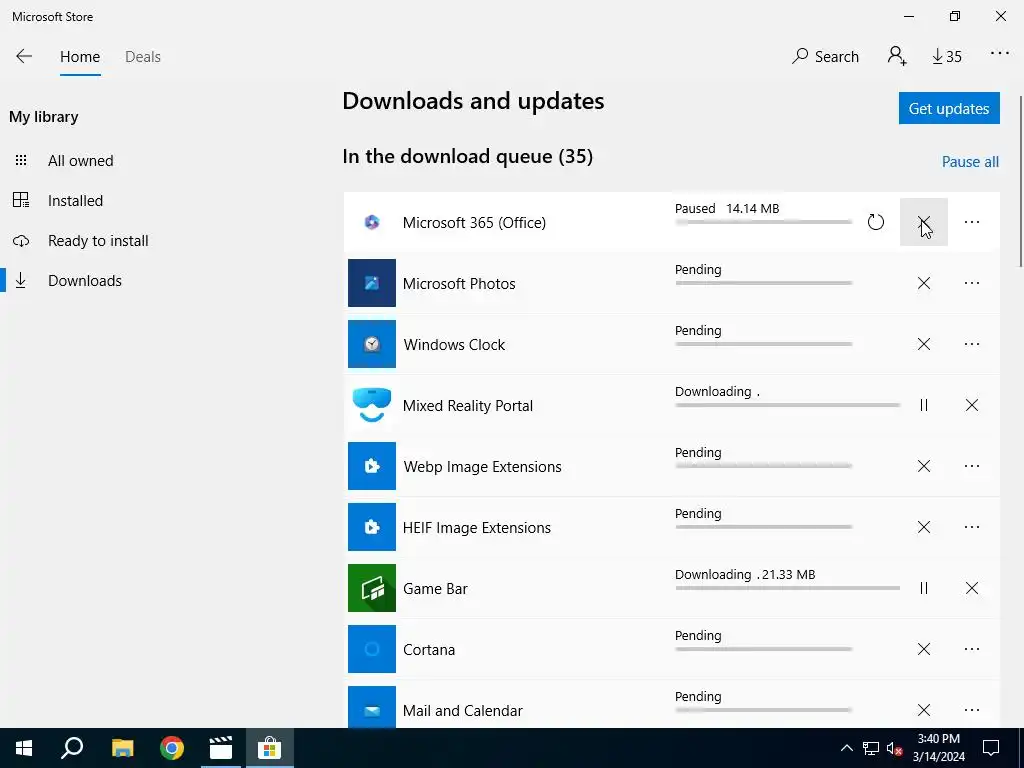Click the Windows Clock app icon
The height and width of the screenshot is (768, 1024).
click(x=372, y=344)
